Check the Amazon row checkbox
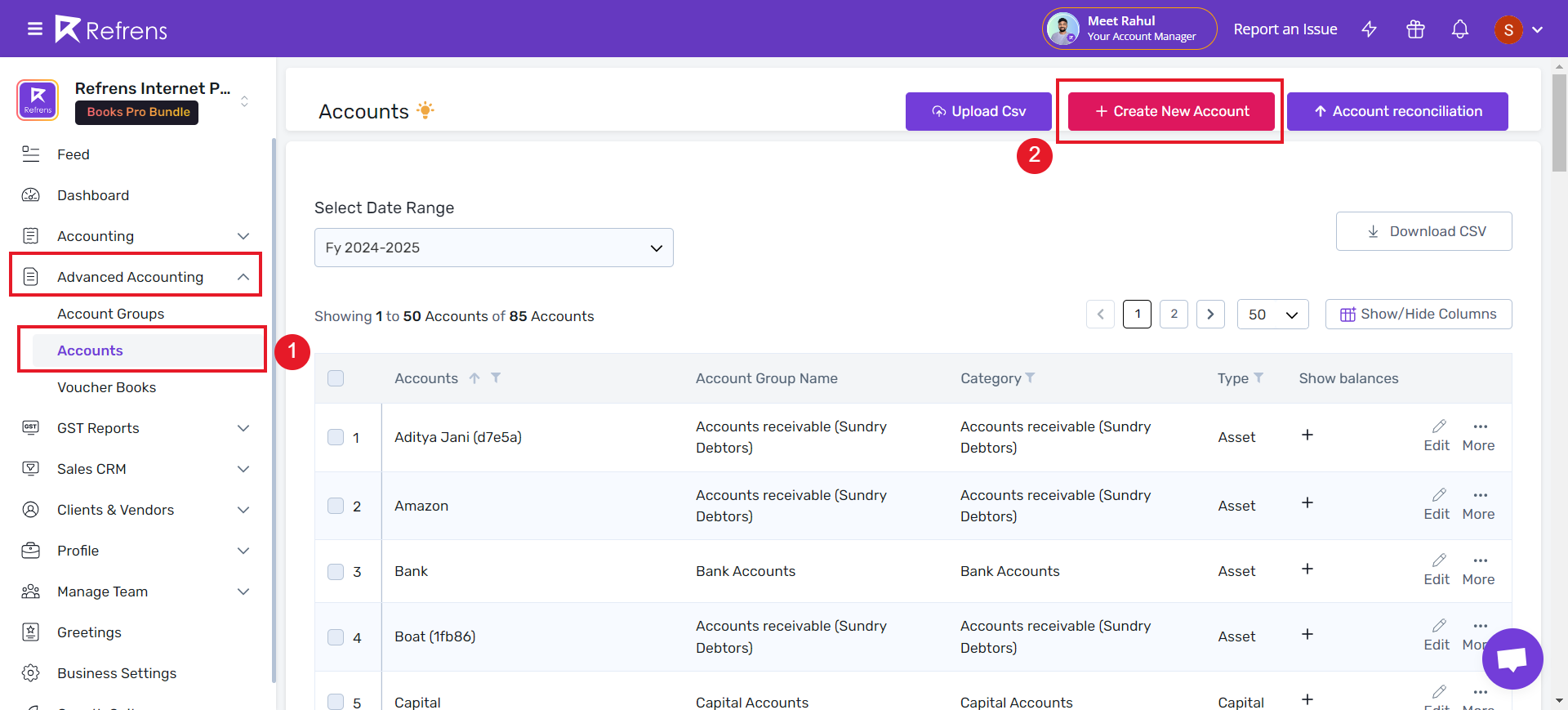Screen dimensions: 1568x710 (x=336, y=506)
